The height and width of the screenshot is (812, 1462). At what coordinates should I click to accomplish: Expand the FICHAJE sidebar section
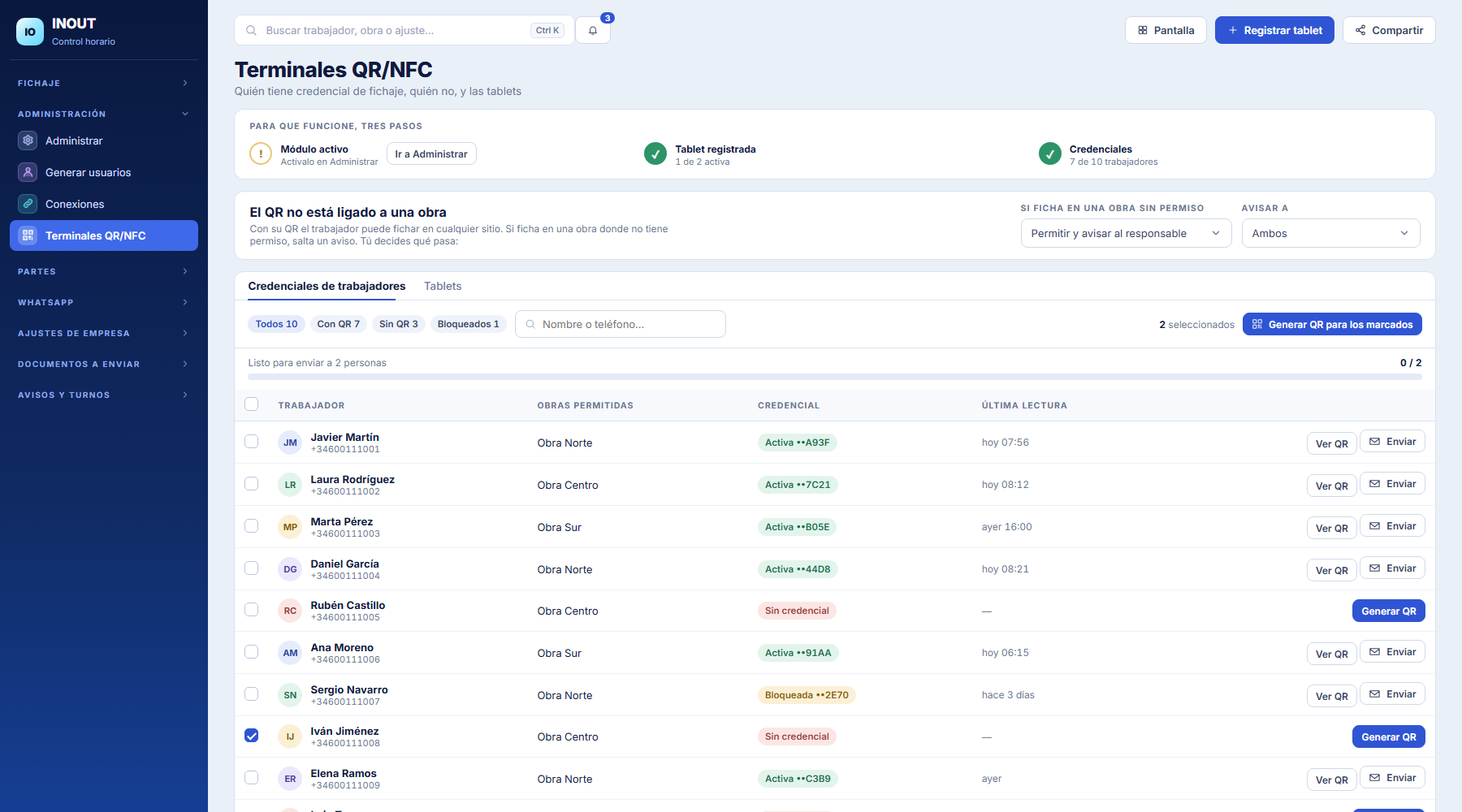[104, 83]
